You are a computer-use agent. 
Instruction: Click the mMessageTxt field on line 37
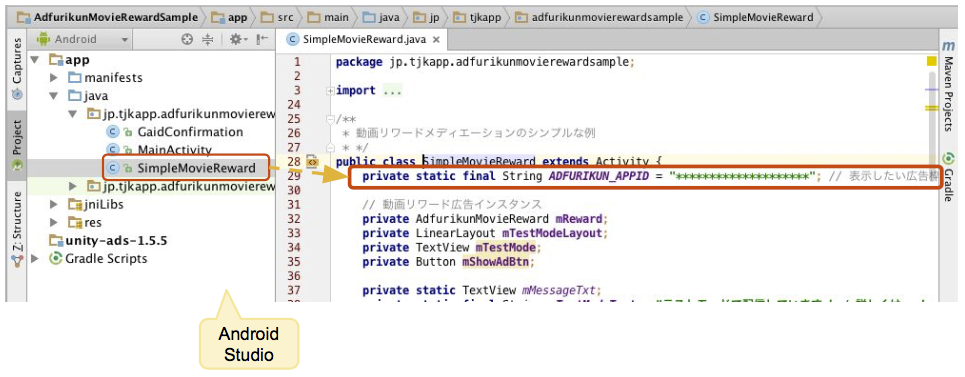[x=560, y=290]
